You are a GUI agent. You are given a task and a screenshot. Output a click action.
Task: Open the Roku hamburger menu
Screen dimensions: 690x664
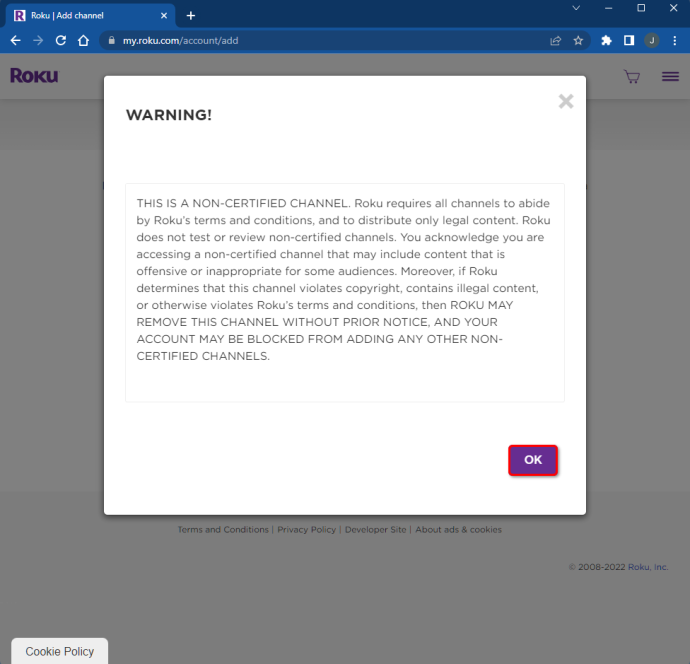pos(670,77)
